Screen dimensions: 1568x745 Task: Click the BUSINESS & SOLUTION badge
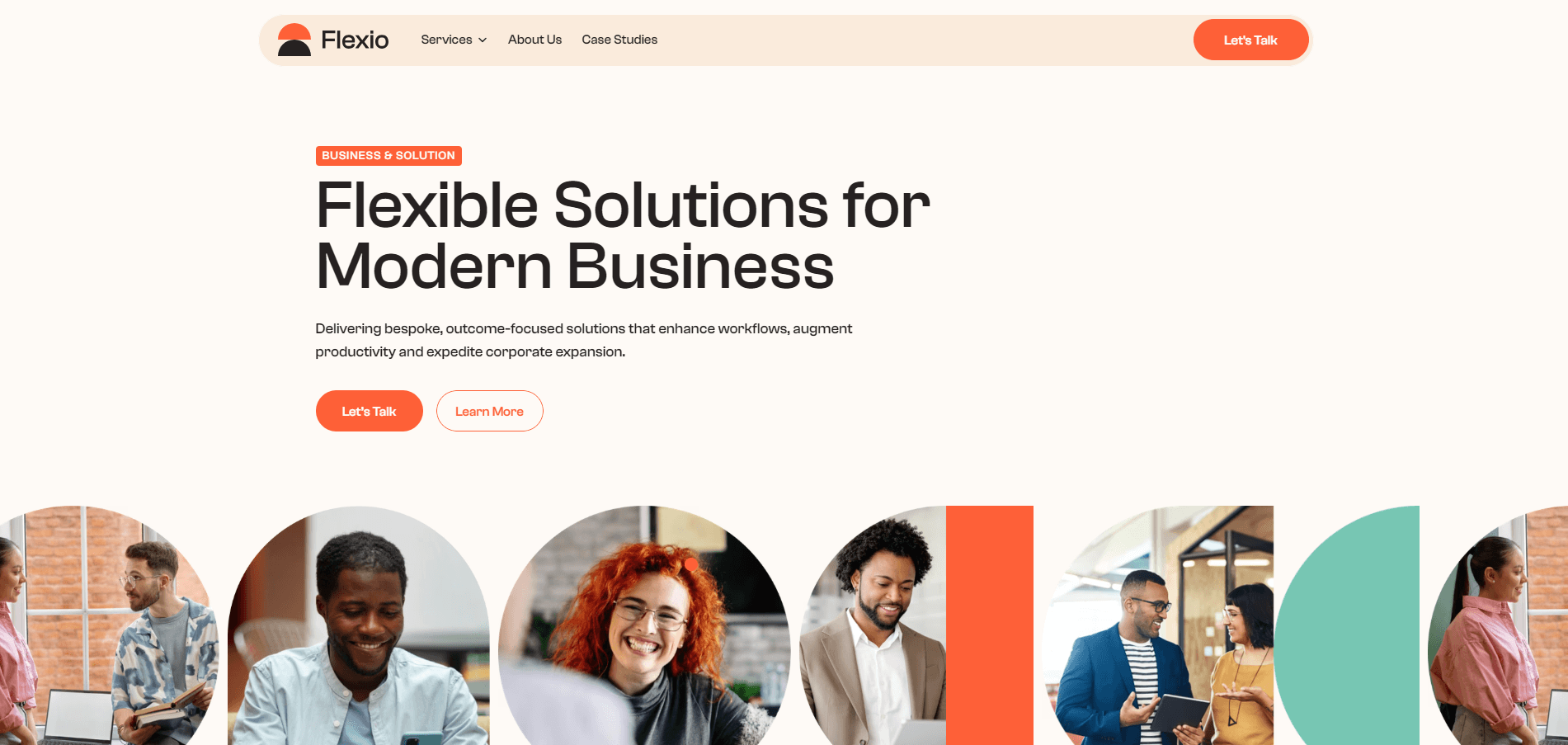(388, 156)
